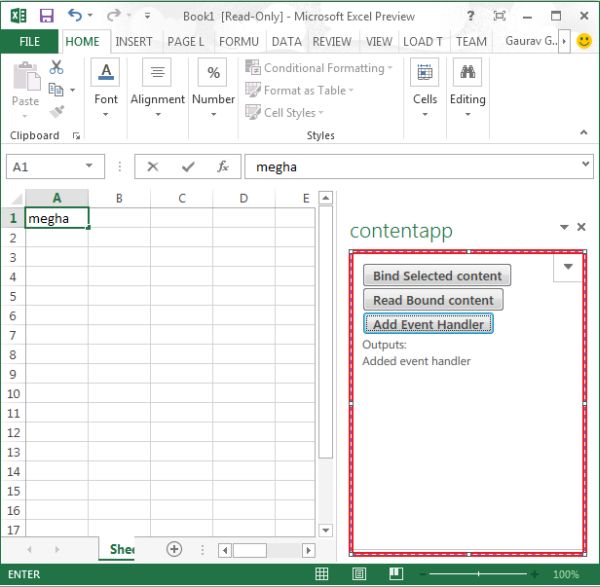Viewport: 600px width, 587px height.
Task: Close the contentapp pane
Action: [581, 227]
